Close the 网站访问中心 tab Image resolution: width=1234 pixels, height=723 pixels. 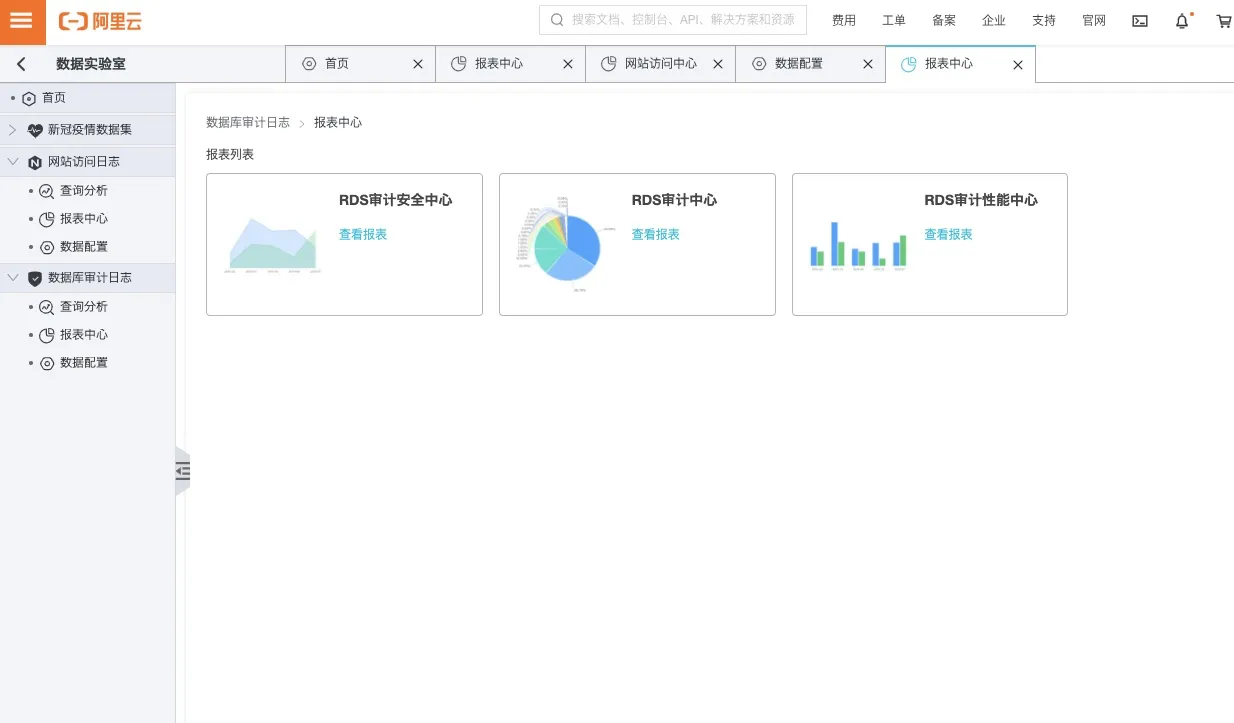click(718, 64)
